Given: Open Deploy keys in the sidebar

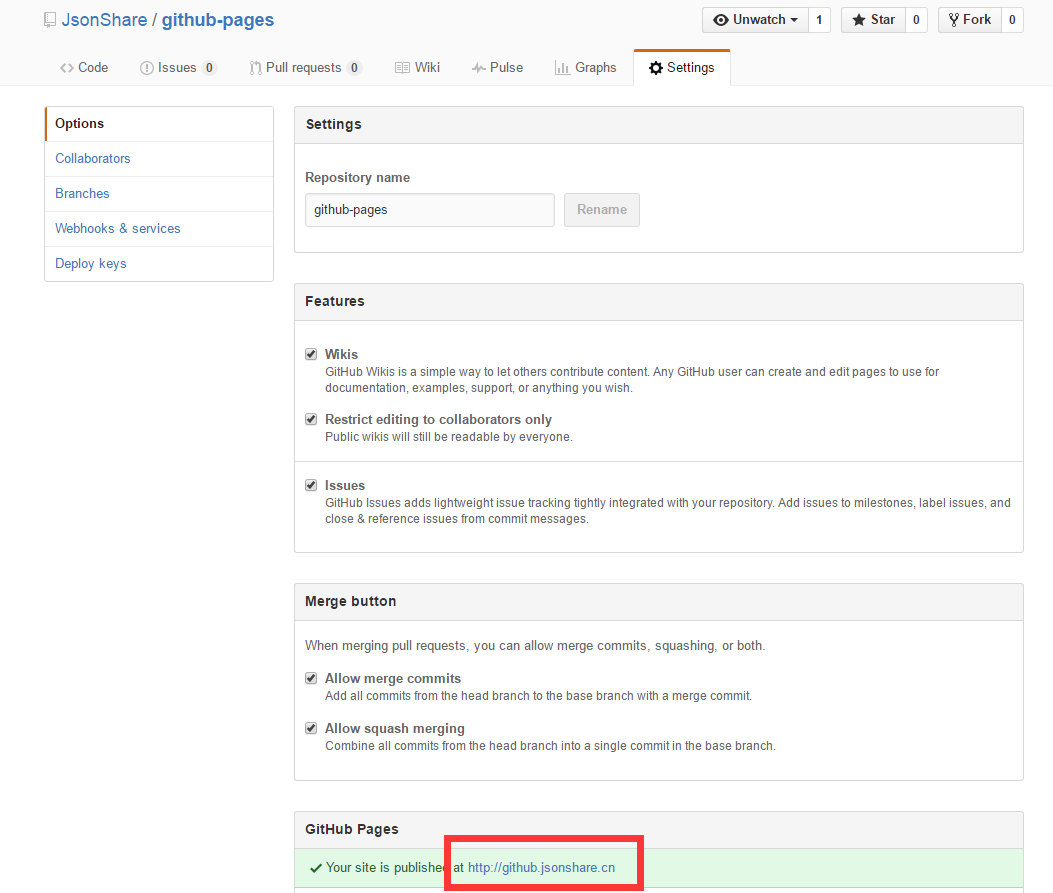Looking at the screenshot, I should click(x=159, y=263).
